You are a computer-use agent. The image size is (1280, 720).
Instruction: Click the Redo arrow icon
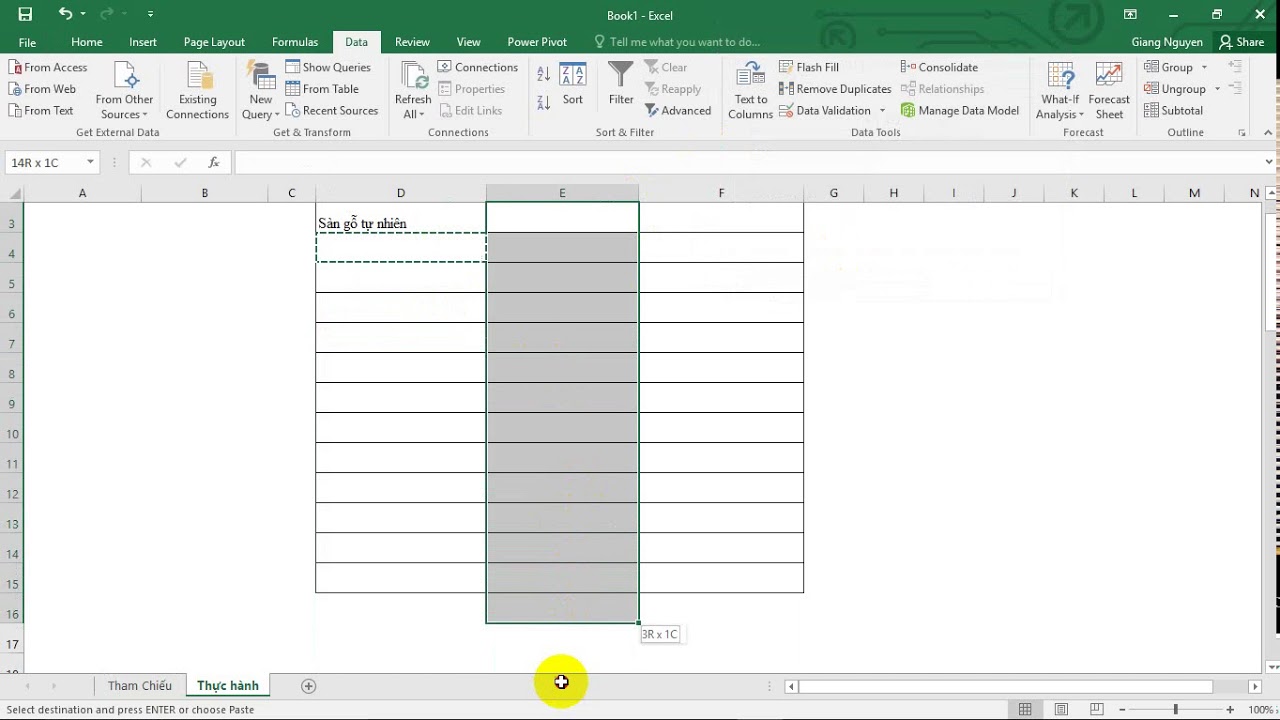tap(107, 14)
